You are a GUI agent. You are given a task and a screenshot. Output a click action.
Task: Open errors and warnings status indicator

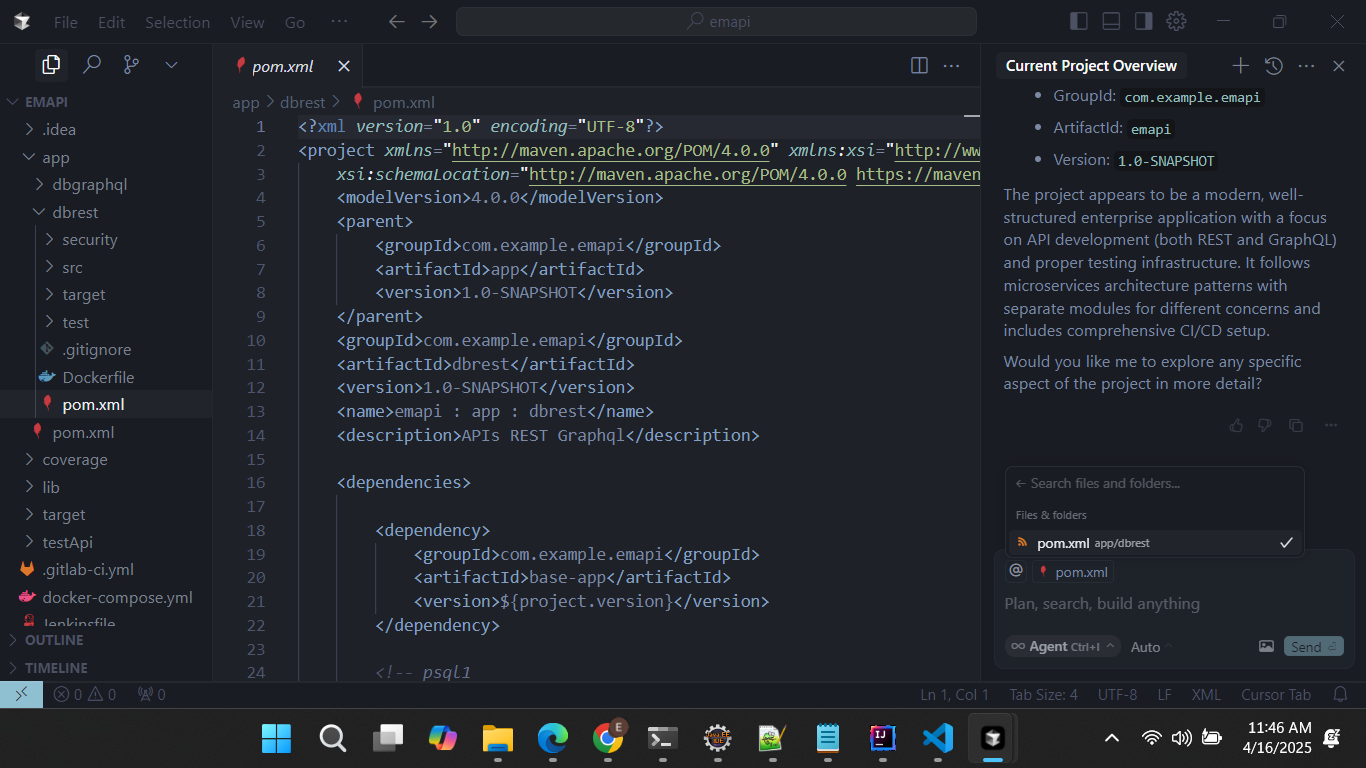[x=85, y=694]
